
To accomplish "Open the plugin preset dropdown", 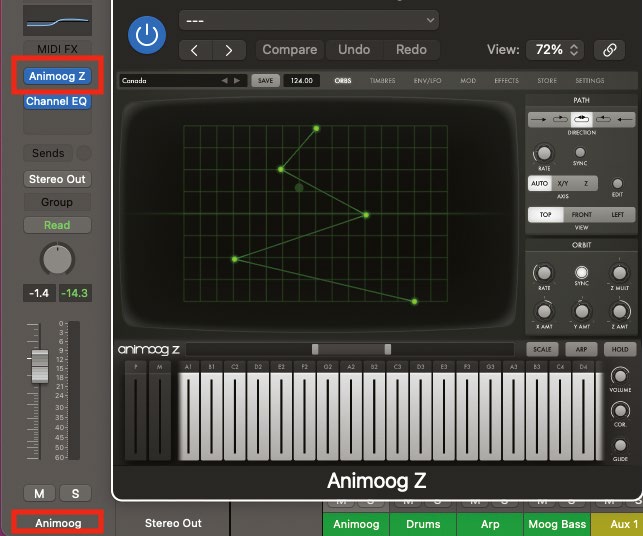I will pos(309,20).
